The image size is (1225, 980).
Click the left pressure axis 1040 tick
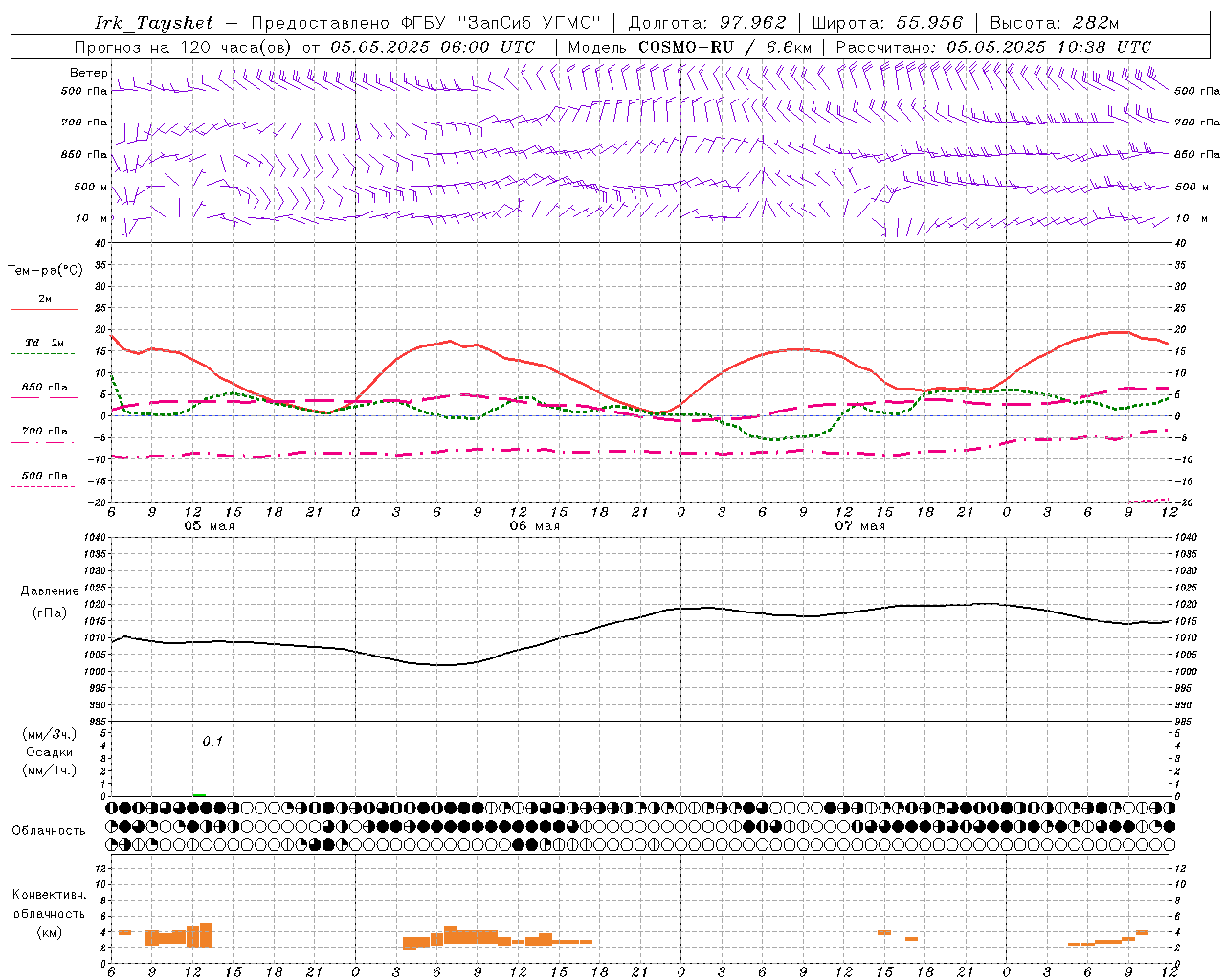pos(95,538)
